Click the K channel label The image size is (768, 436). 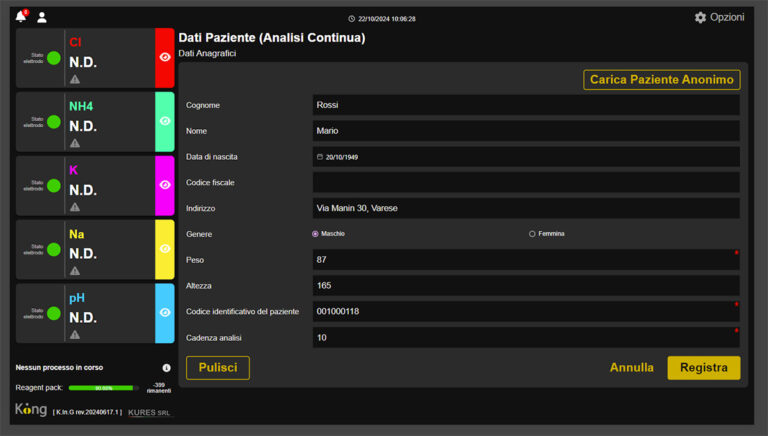[x=73, y=170]
